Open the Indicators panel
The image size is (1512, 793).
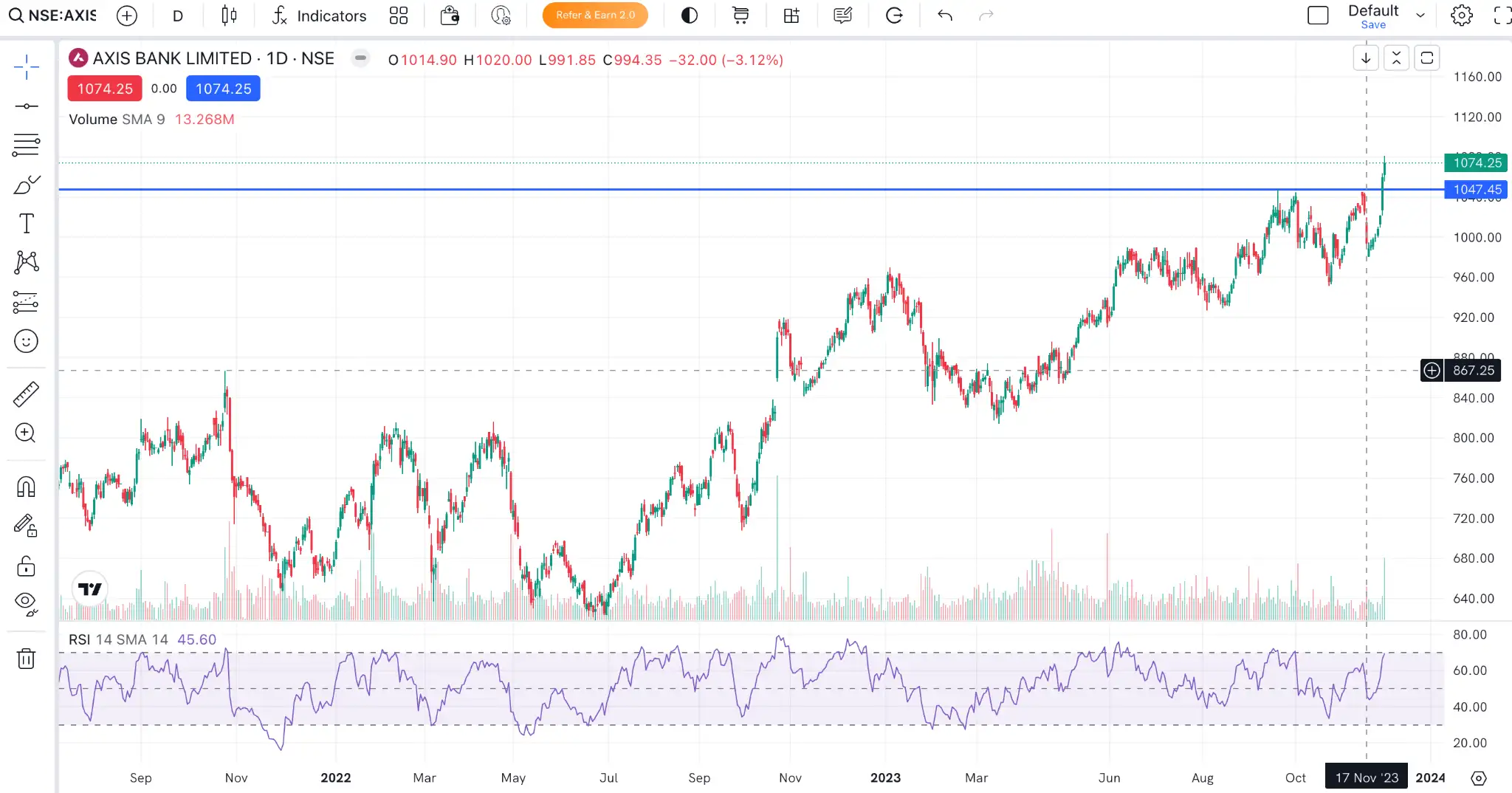click(x=319, y=16)
